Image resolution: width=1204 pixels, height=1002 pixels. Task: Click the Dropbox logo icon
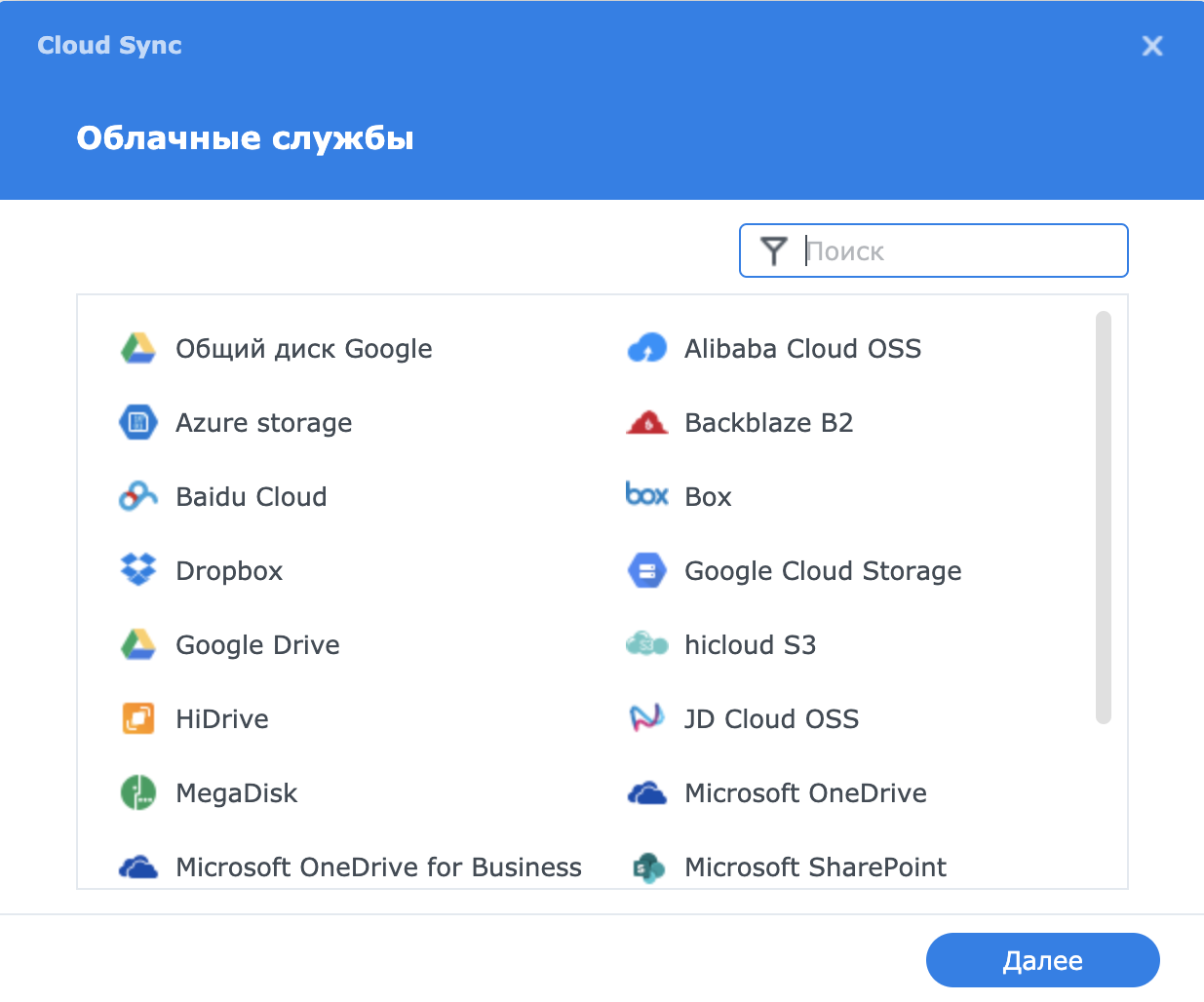[x=138, y=570]
